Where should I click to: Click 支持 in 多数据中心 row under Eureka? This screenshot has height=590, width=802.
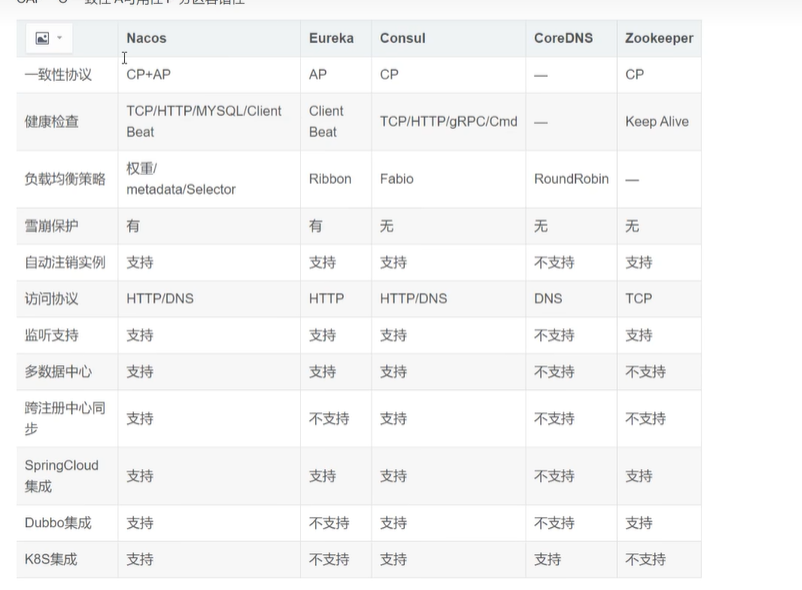tap(322, 372)
